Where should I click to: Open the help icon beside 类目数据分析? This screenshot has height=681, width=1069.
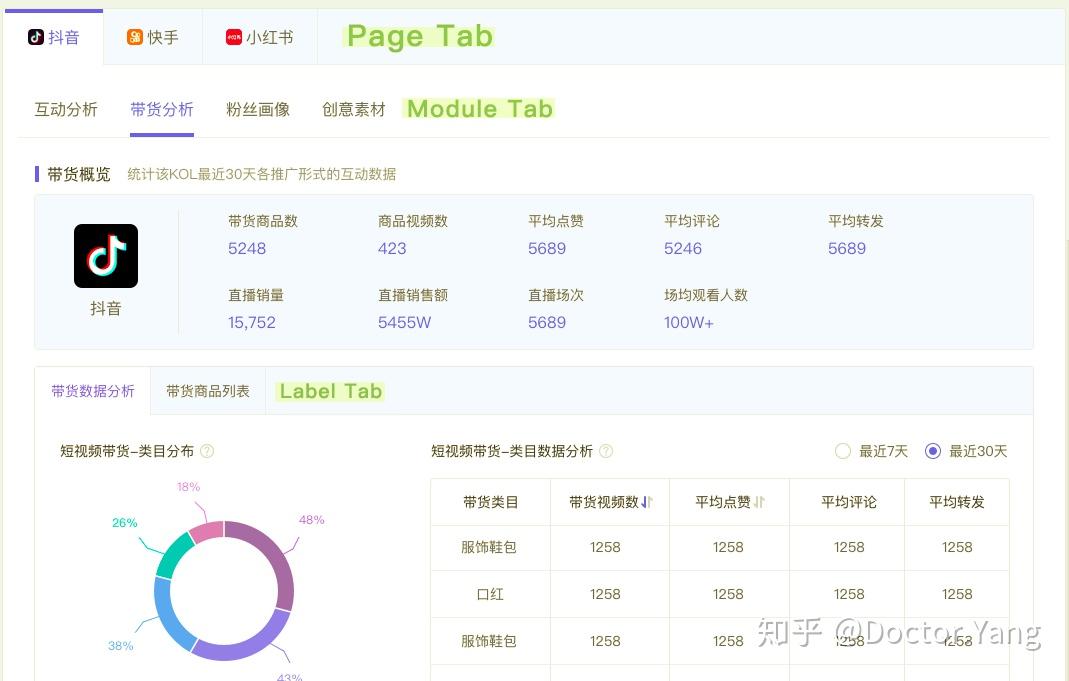click(x=606, y=451)
